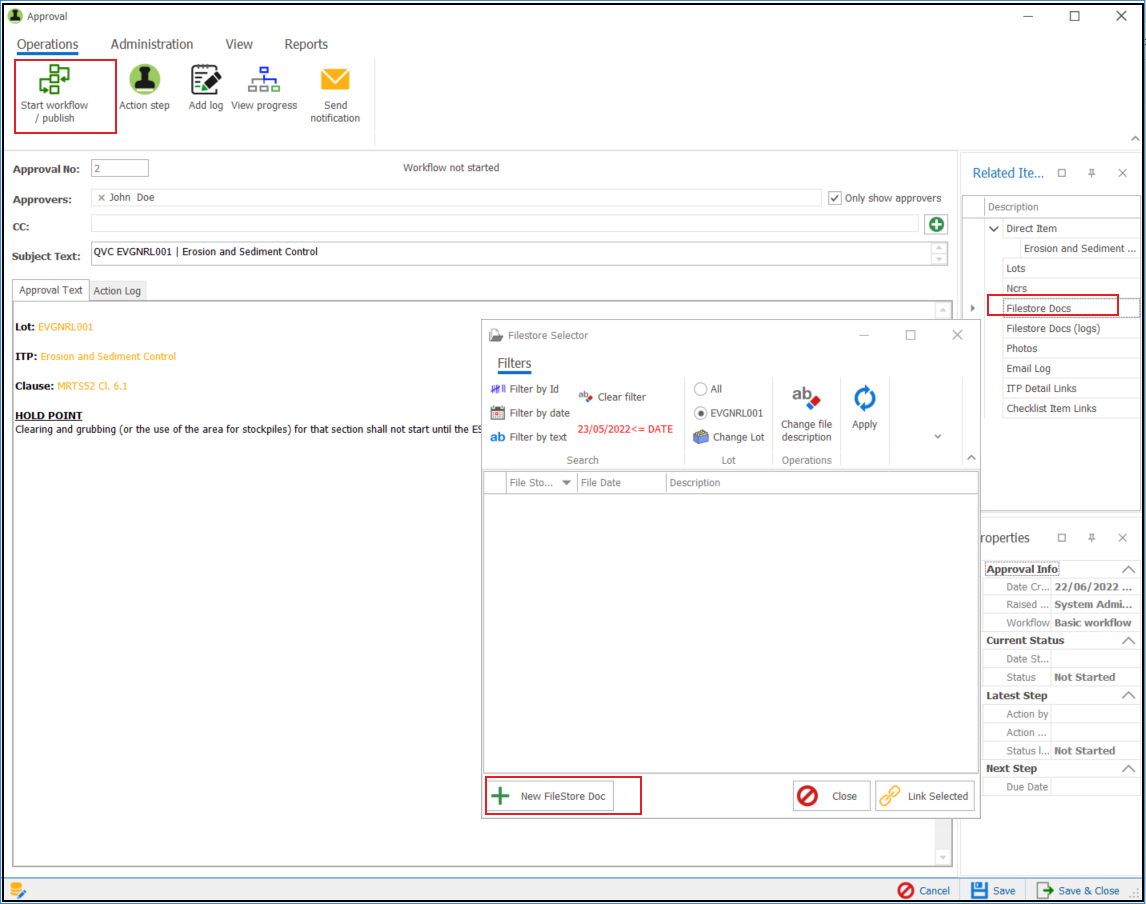1146x904 pixels.
Task: Collapse the Direct Item tree node
Action: click(994, 229)
